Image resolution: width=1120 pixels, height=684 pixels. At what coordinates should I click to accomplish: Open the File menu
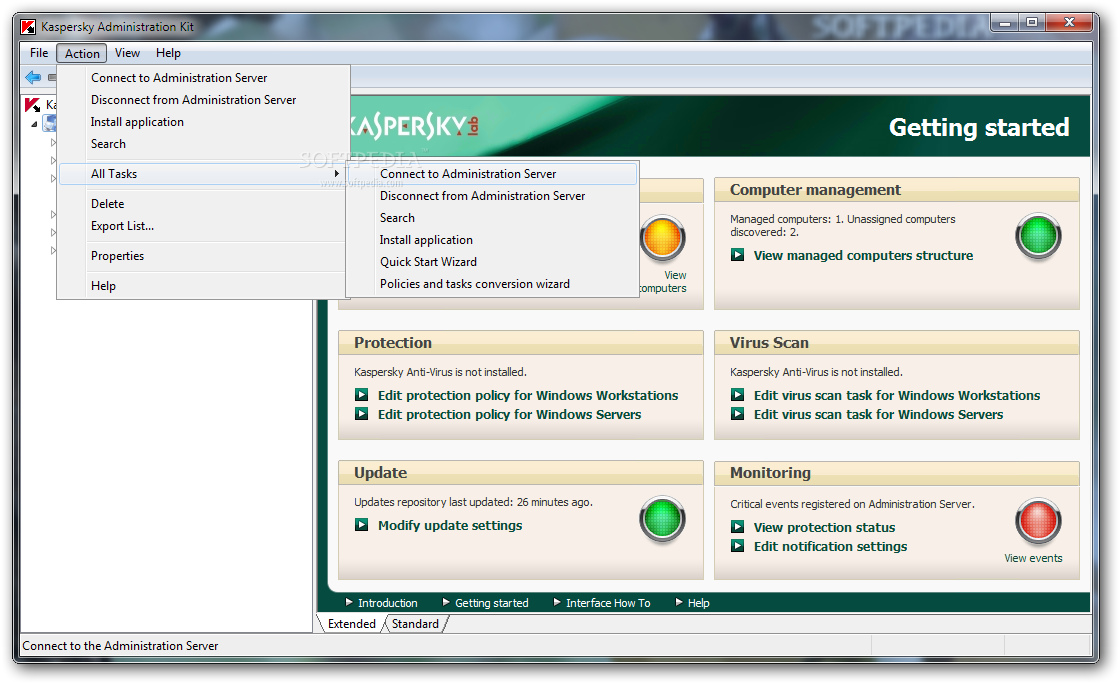pos(39,53)
